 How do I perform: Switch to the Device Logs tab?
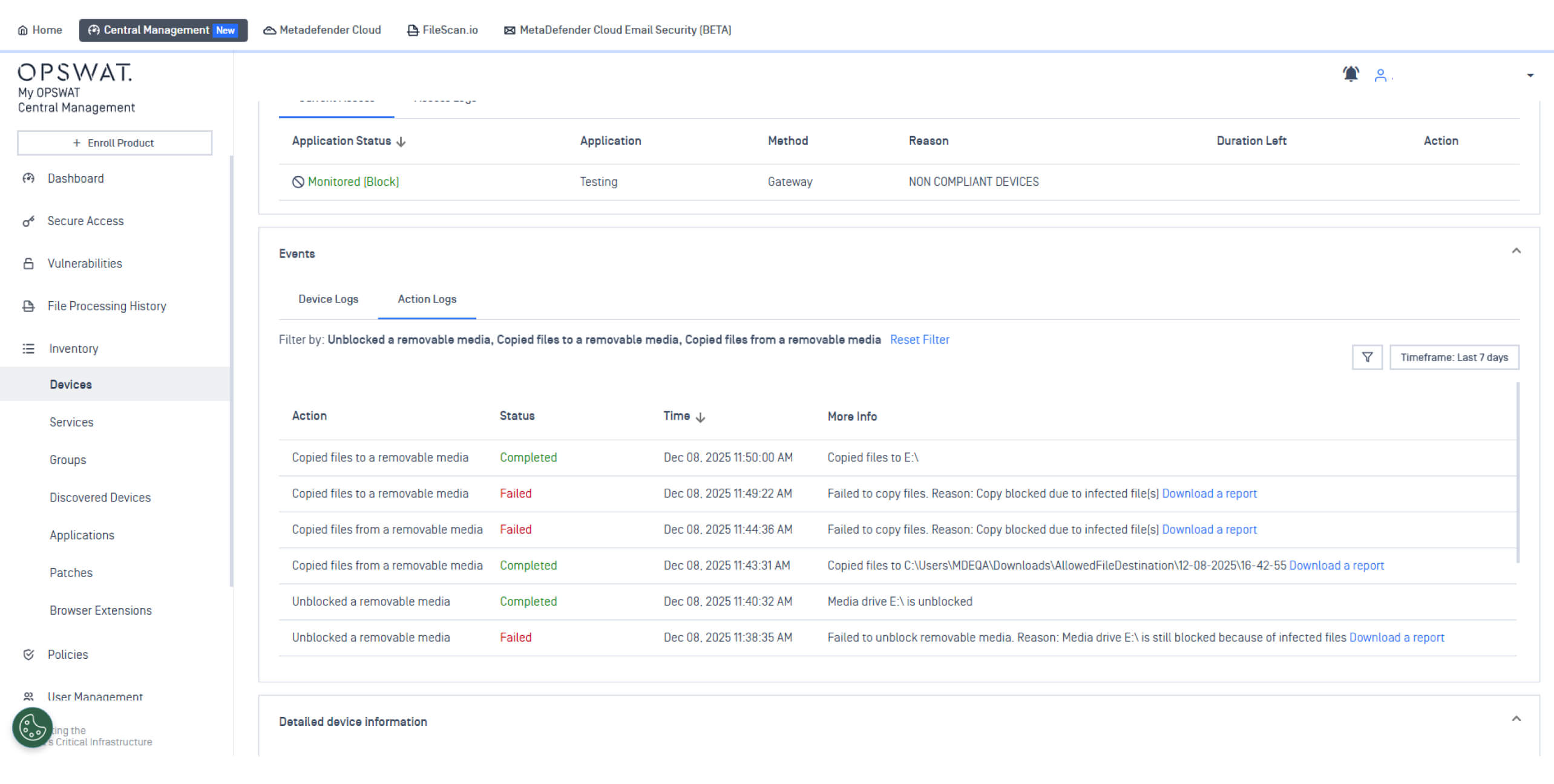click(x=328, y=299)
